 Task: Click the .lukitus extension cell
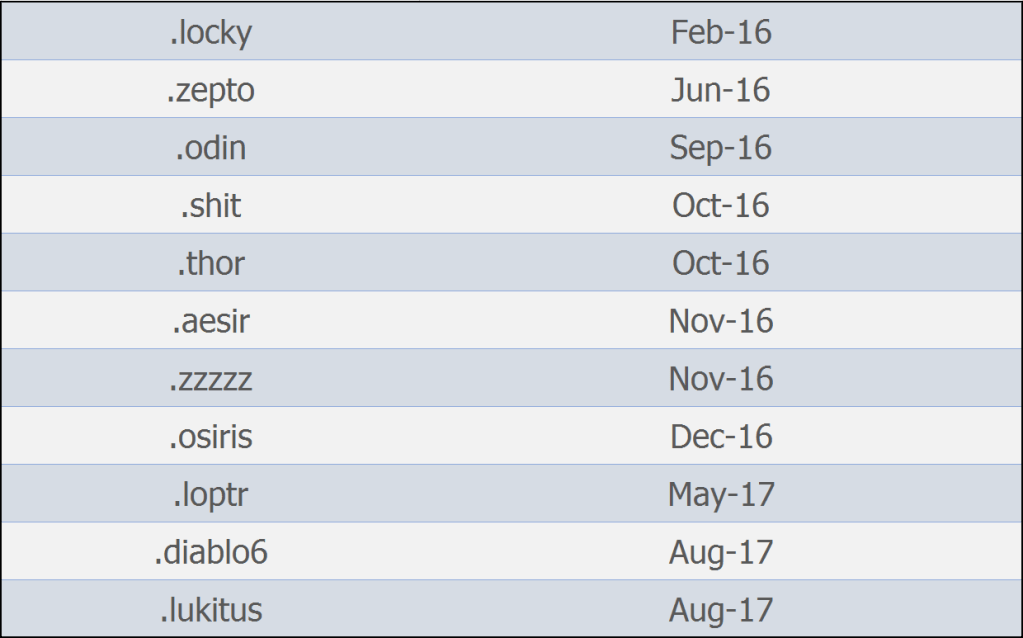[210, 610]
